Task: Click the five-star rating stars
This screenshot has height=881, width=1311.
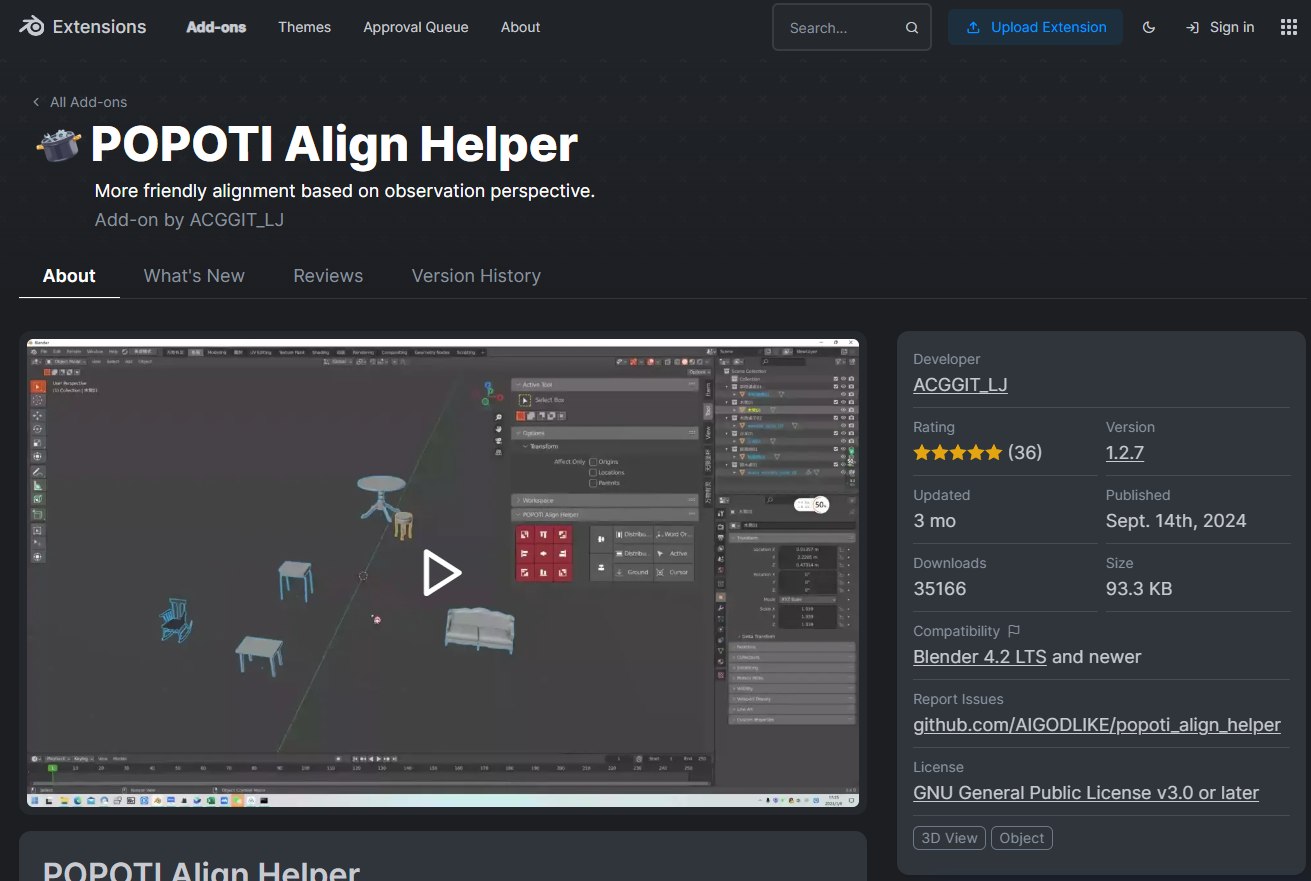Action: [957, 453]
